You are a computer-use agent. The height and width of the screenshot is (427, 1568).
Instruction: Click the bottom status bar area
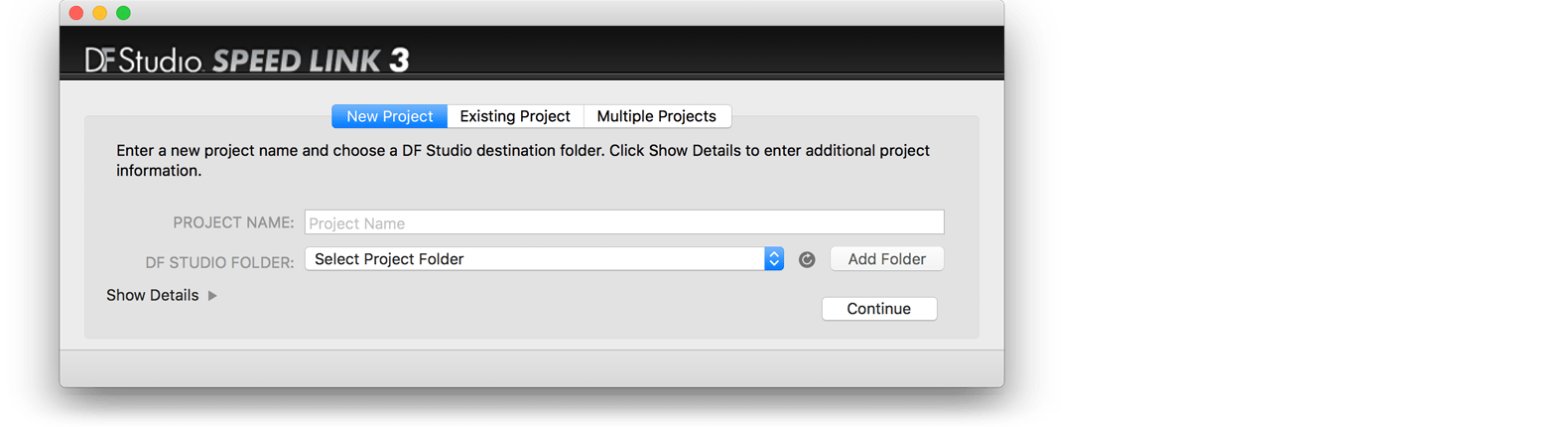coord(531,367)
